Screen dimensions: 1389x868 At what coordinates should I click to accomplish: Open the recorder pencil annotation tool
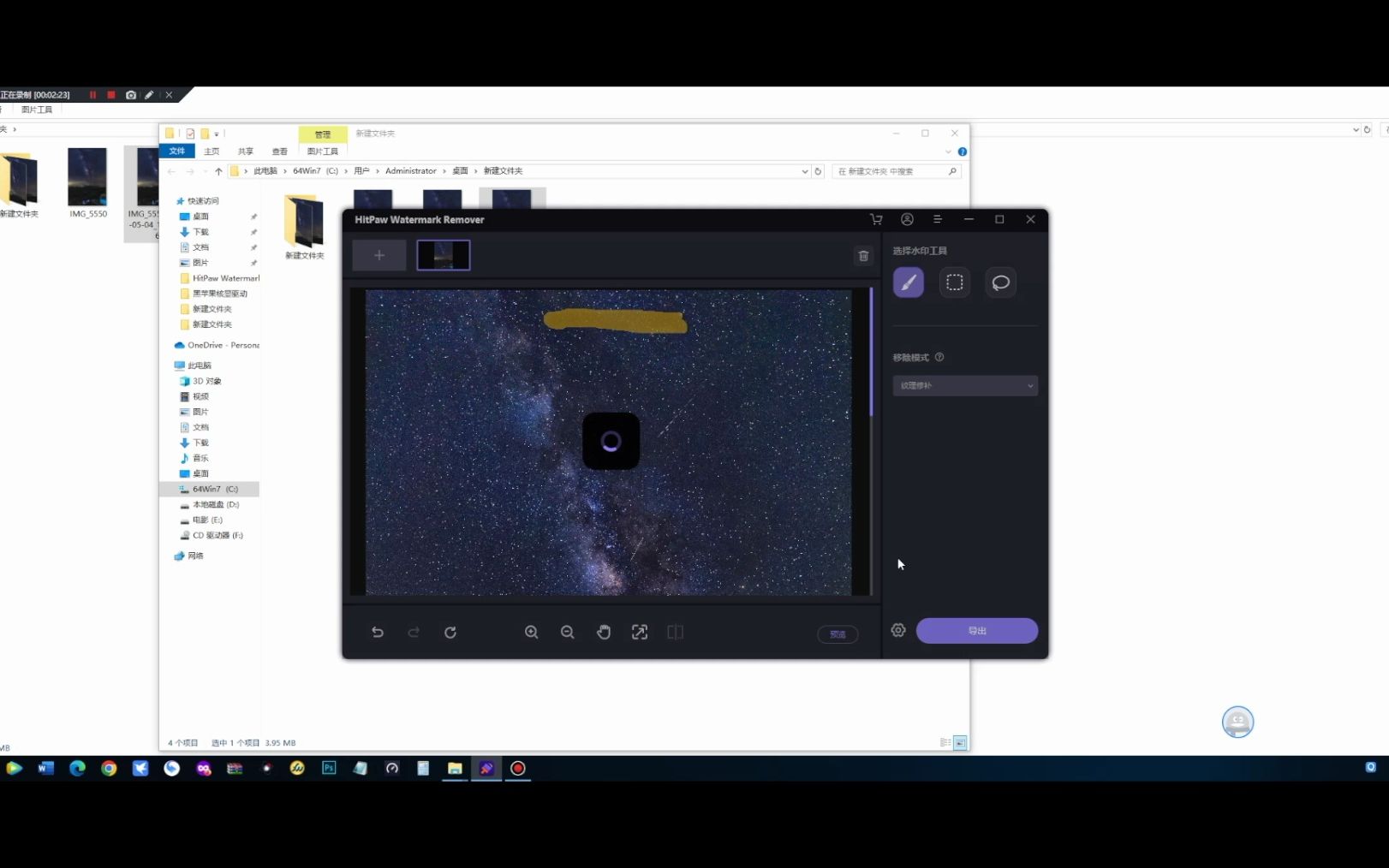pyautogui.click(x=149, y=95)
